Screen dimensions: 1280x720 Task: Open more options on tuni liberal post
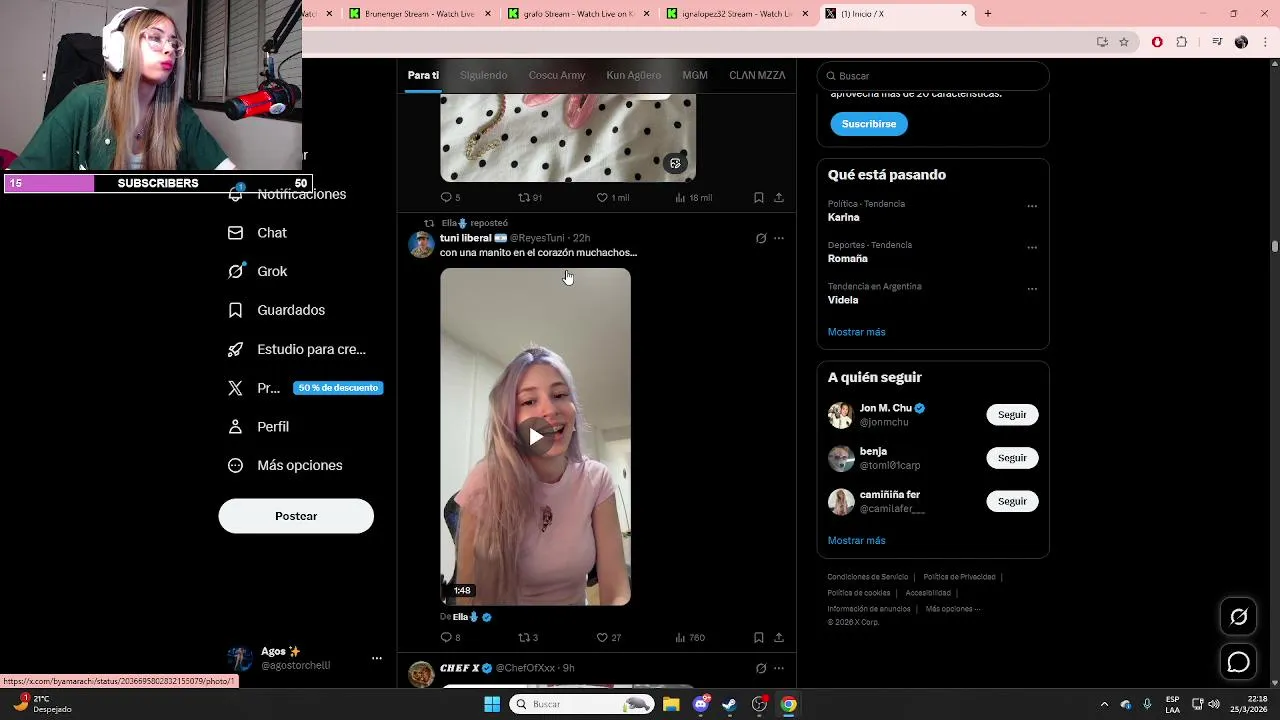[x=779, y=238]
